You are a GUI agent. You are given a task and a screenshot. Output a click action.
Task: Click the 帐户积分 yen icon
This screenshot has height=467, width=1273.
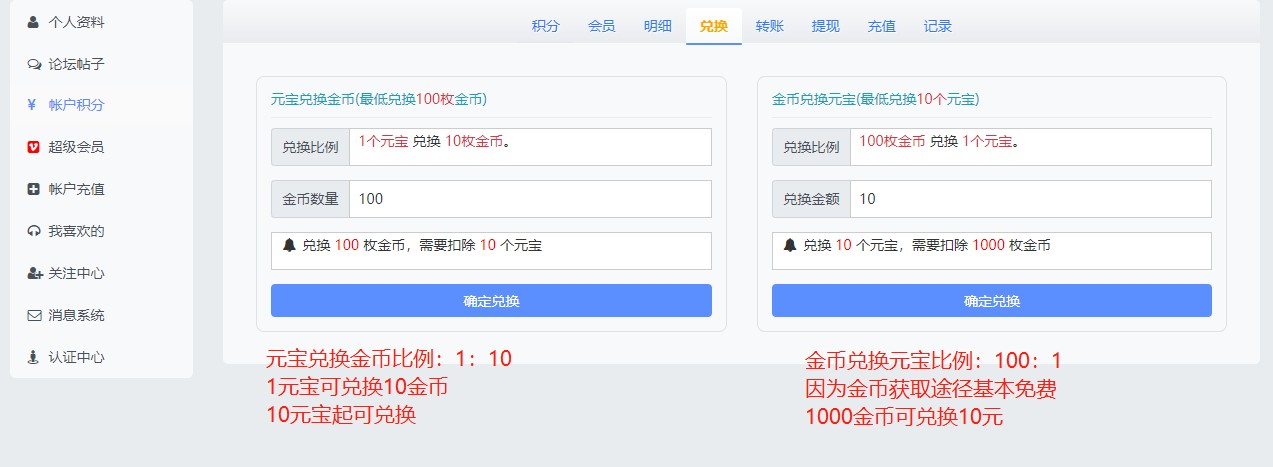click(x=33, y=105)
